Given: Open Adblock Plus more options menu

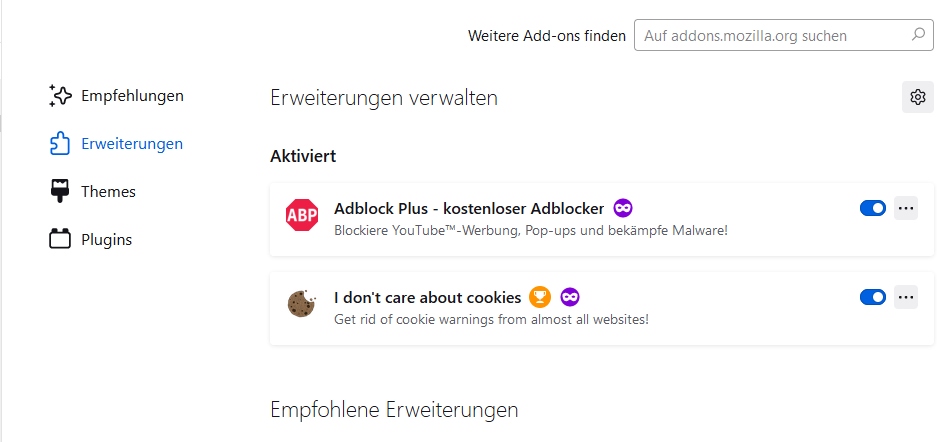Looking at the screenshot, I should (906, 208).
